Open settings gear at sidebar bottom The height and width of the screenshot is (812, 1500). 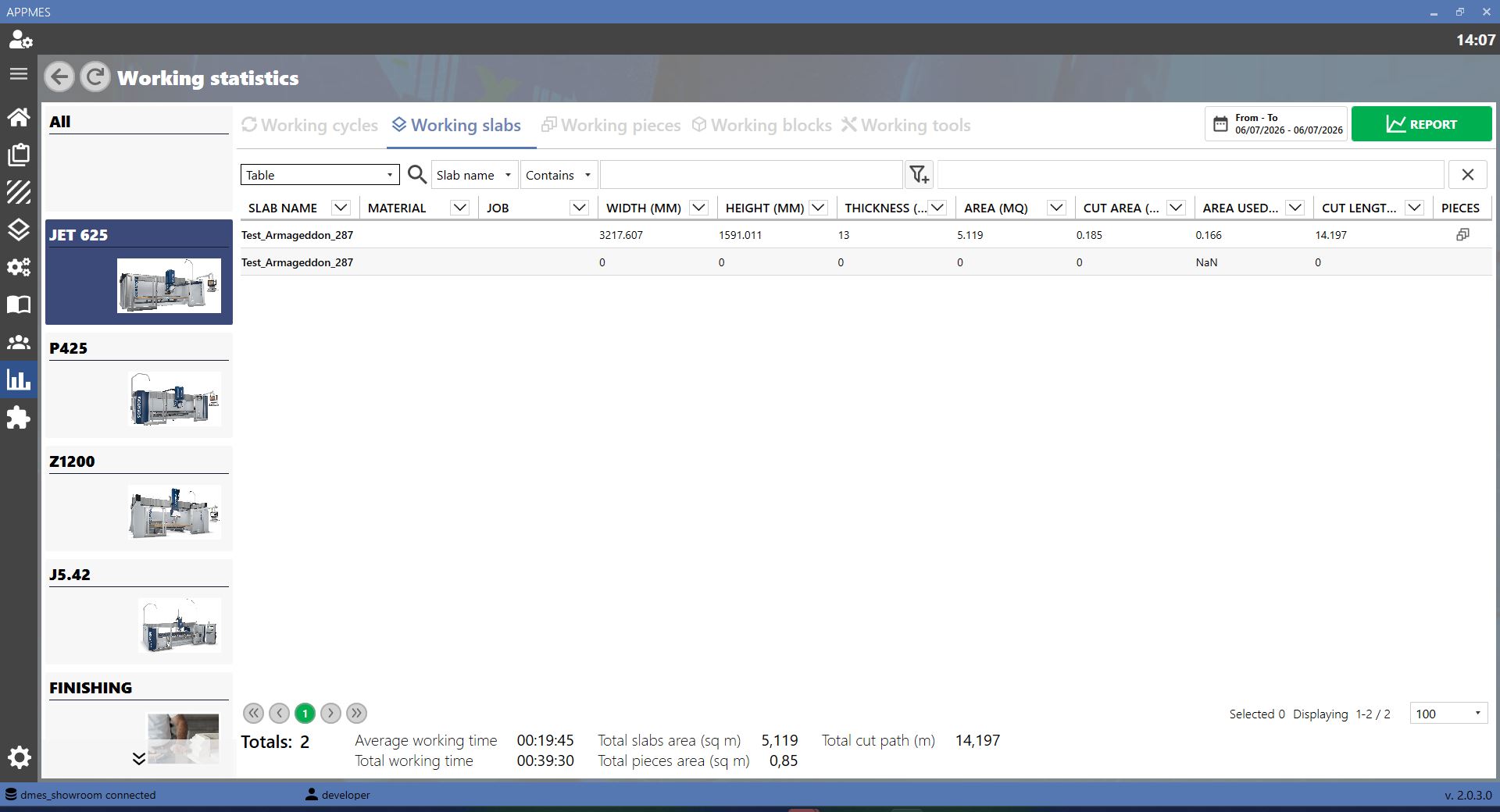click(19, 757)
